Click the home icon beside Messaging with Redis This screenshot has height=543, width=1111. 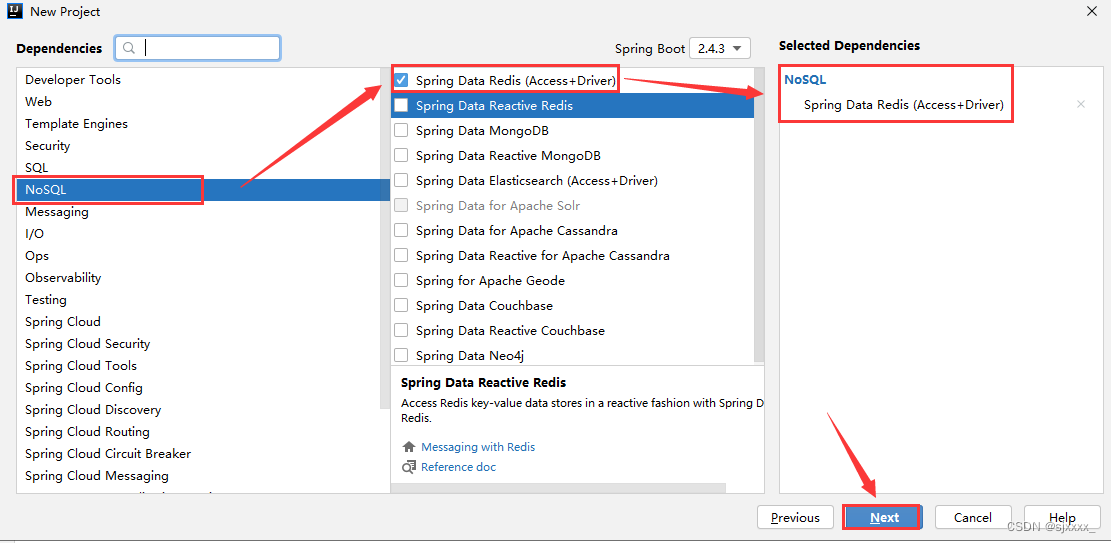(x=408, y=447)
